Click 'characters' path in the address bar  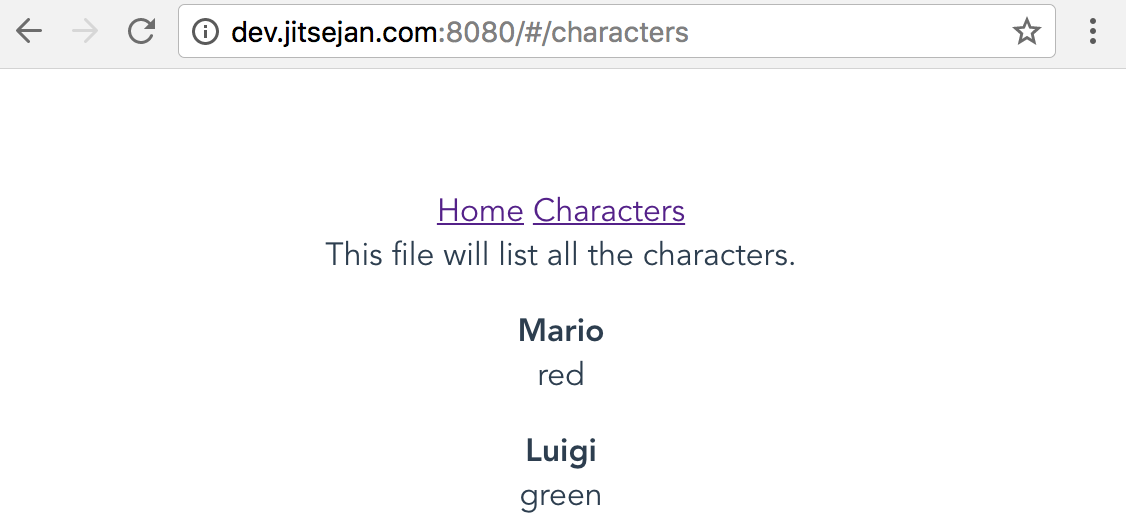(619, 33)
